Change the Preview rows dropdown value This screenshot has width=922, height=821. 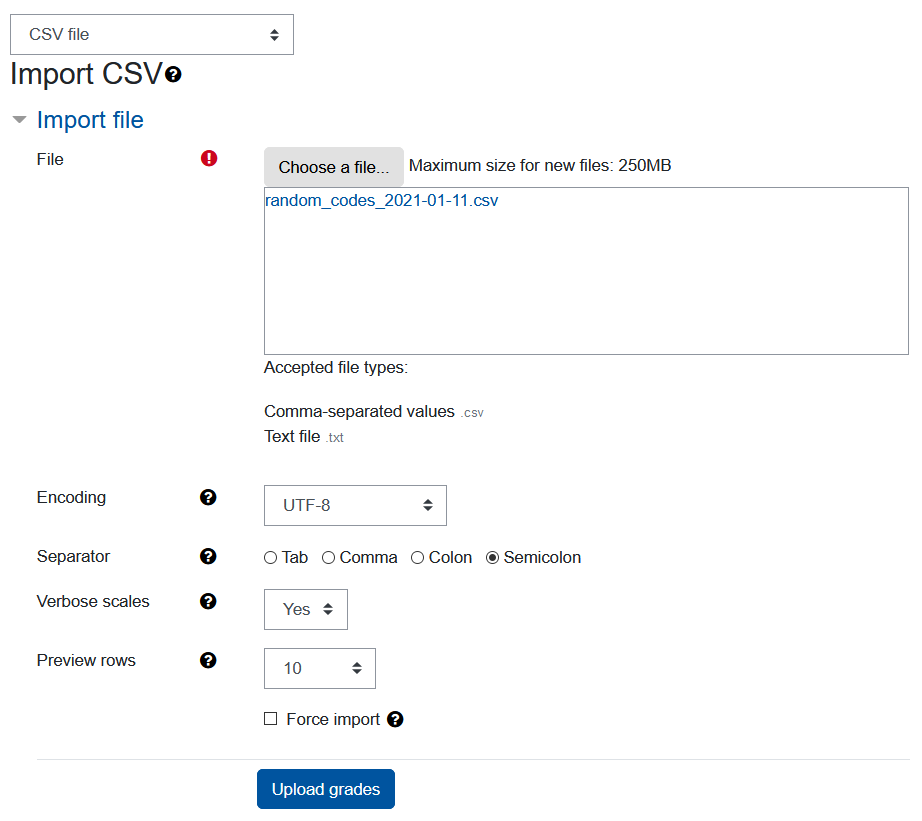coord(319,668)
